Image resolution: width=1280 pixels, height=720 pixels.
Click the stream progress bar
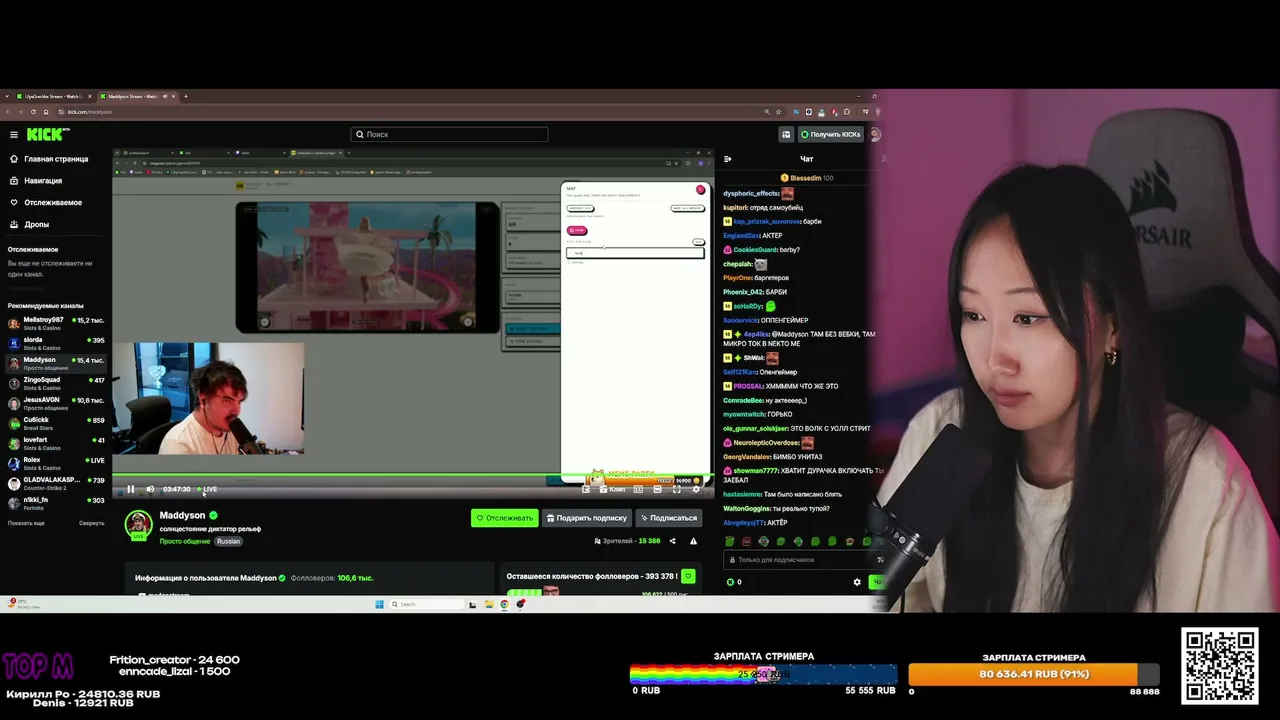tap(413, 475)
